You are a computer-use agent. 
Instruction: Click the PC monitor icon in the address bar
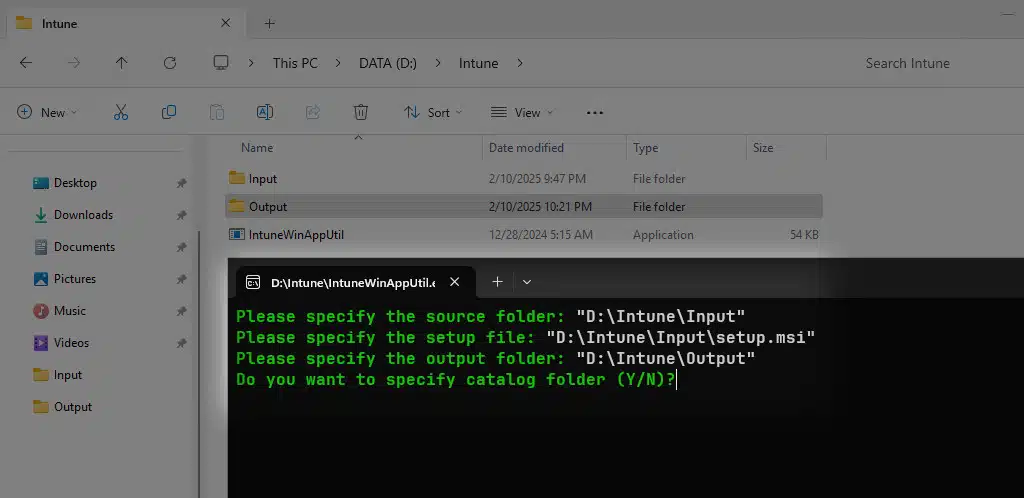(x=221, y=63)
